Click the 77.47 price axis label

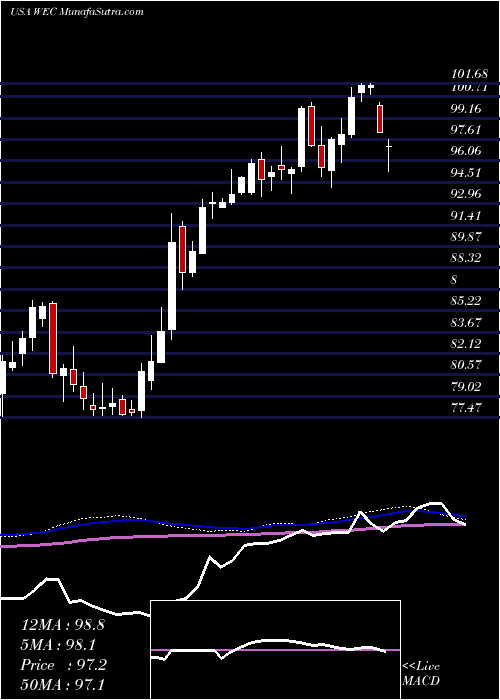click(467, 407)
